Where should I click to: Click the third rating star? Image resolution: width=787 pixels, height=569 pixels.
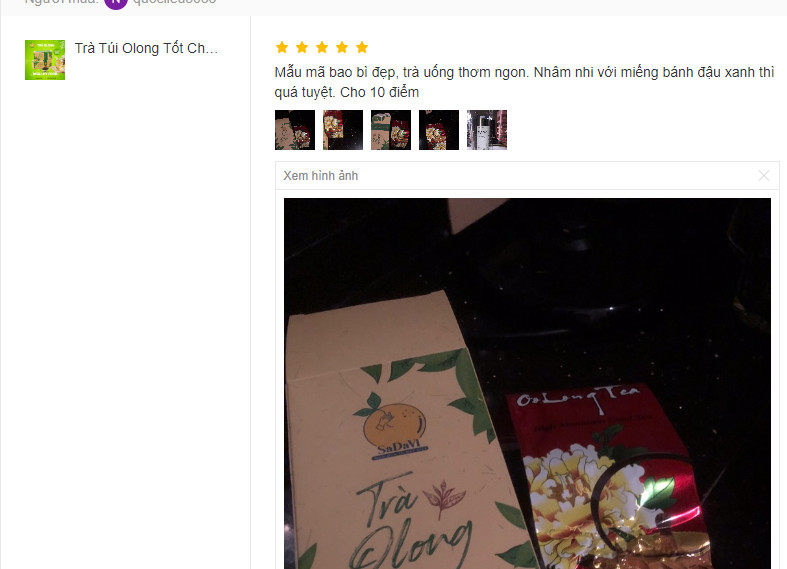(322, 47)
